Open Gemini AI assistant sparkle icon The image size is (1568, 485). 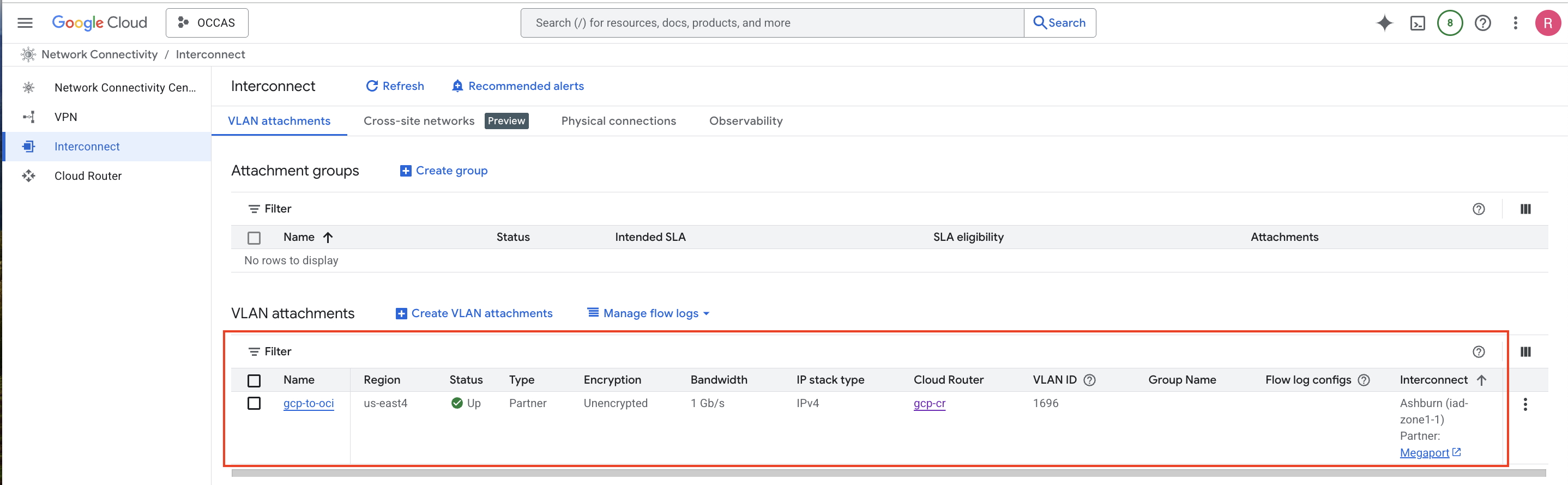[x=1384, y=23]
